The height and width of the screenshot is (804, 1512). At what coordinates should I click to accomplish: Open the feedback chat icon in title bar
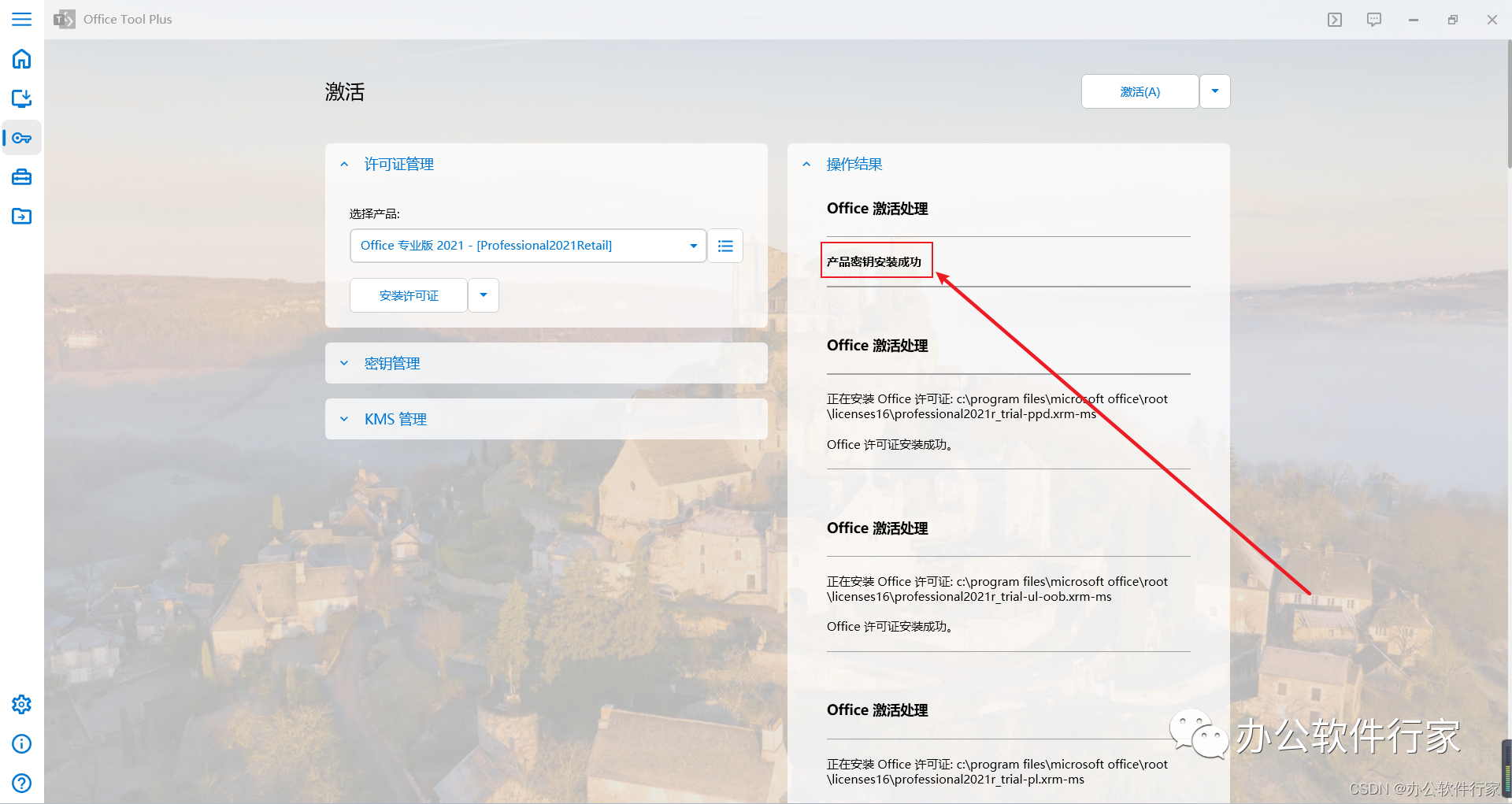(1374, 20)
